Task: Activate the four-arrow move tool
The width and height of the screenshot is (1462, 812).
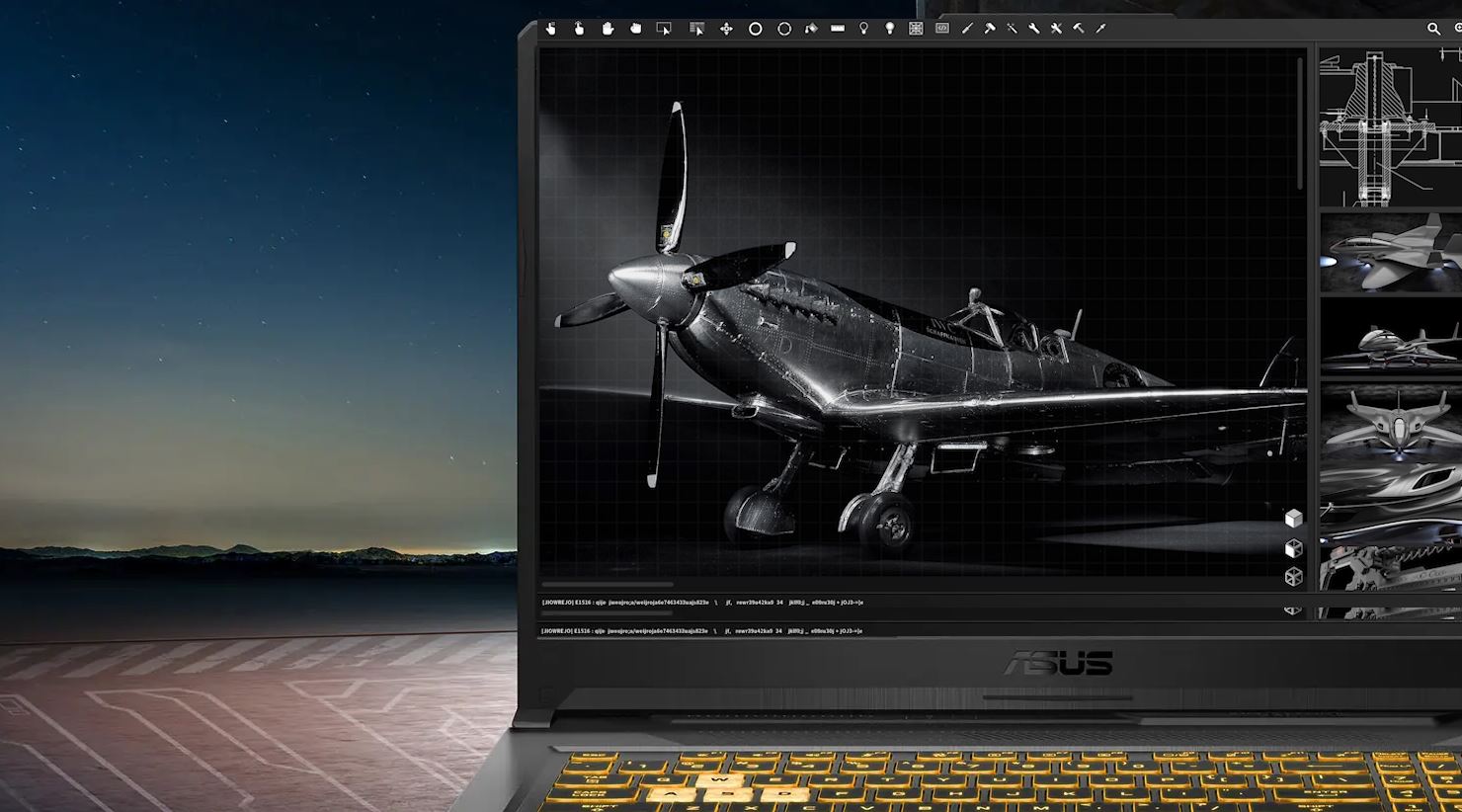Action: 726,29
